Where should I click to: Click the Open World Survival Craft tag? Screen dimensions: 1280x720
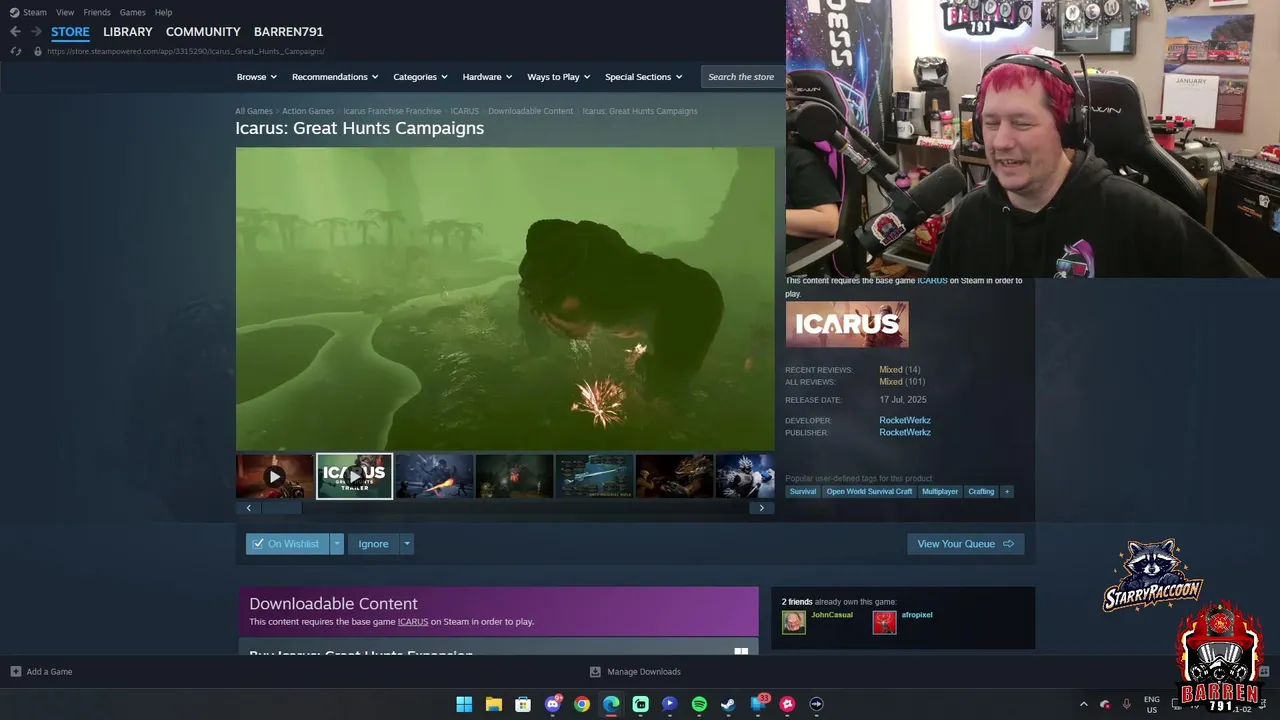869,491
